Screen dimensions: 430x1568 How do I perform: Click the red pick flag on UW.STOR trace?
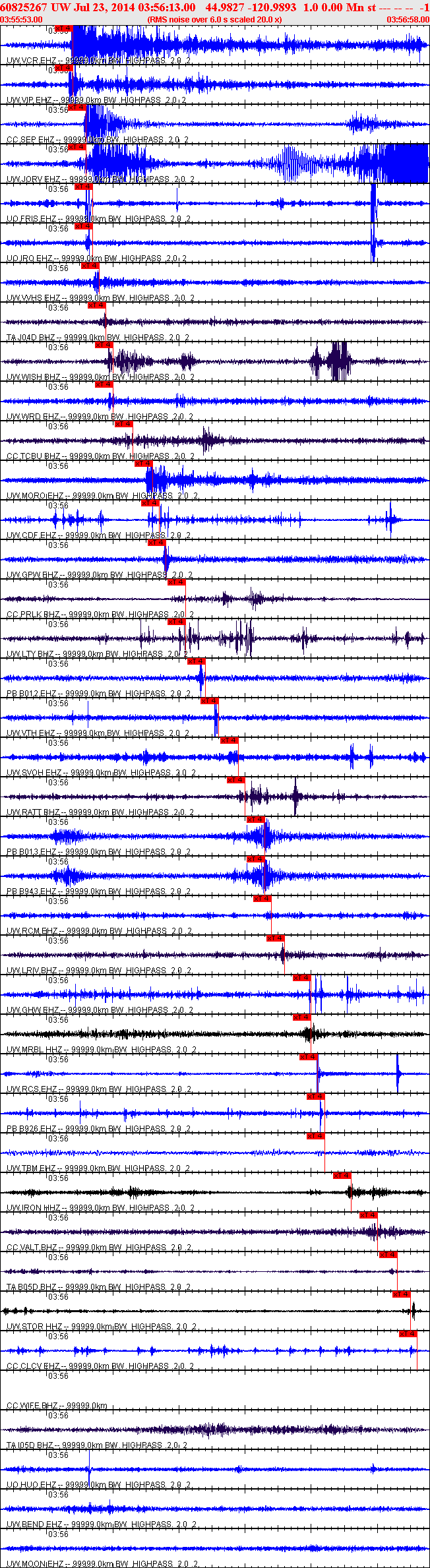pyautogui.click(x=401, y=1294)
